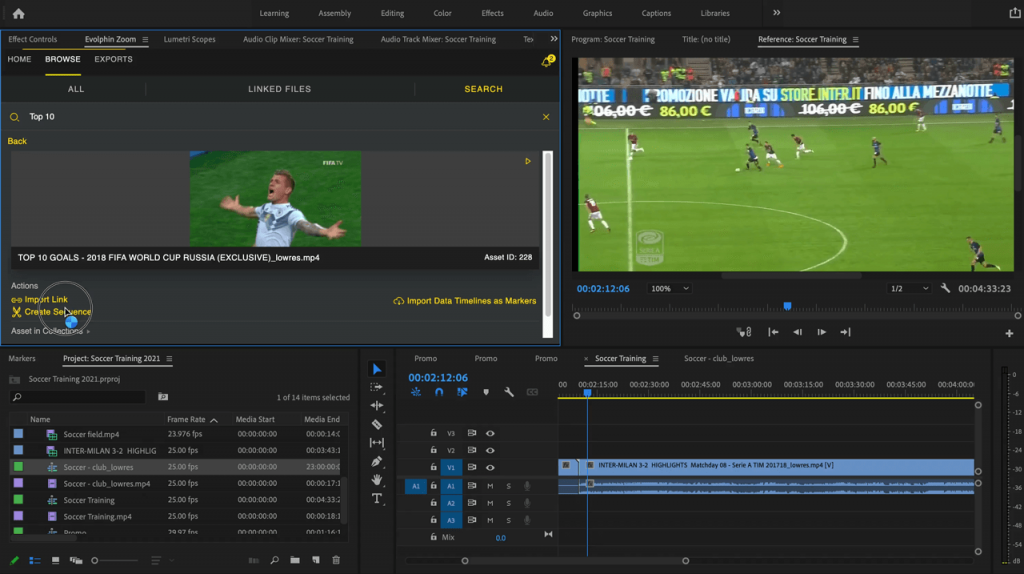This screenshot has height=574, width=1024.
Task: Select the Slip tool
Action: tap(377, 443)
